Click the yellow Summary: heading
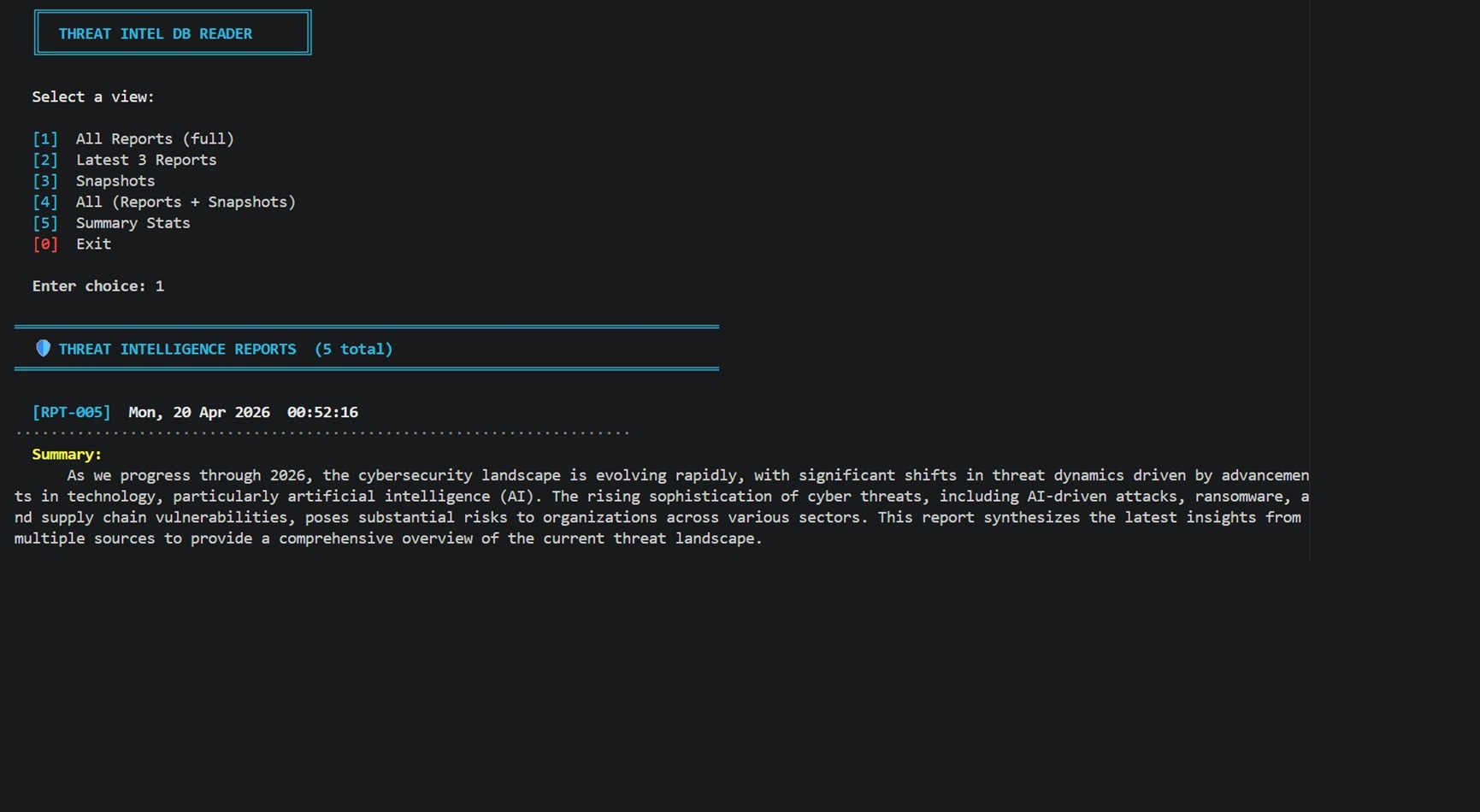1480x812 pixels. [67, 454]
